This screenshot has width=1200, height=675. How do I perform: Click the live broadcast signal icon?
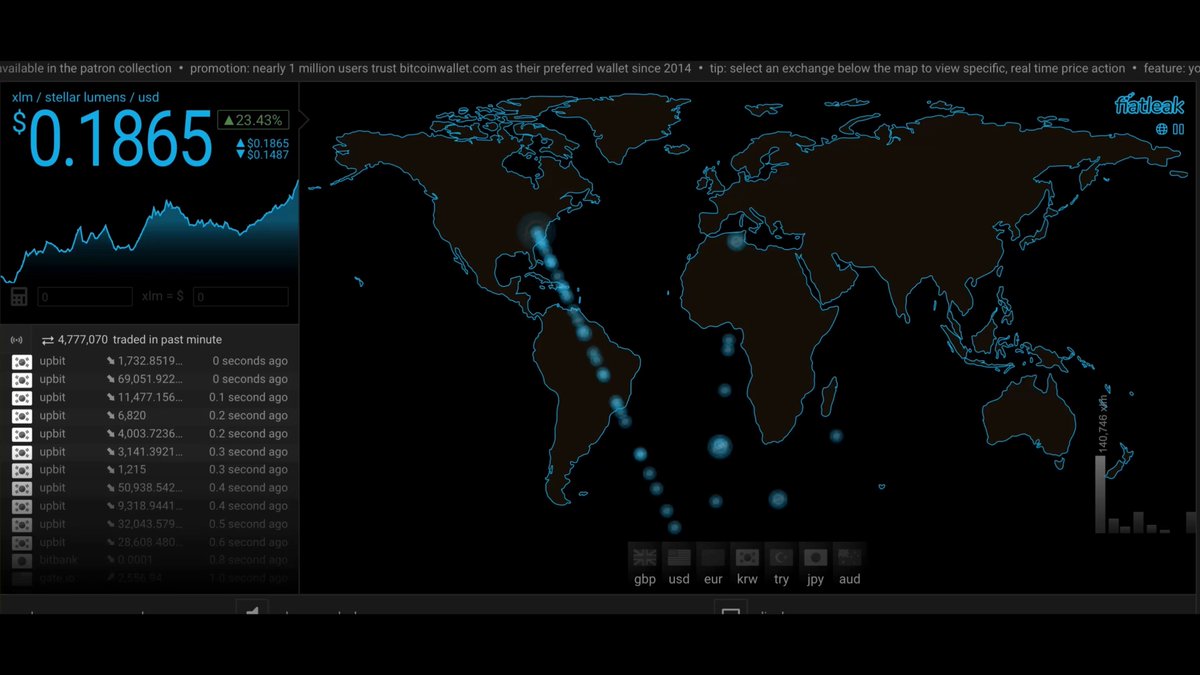[16, 340]
